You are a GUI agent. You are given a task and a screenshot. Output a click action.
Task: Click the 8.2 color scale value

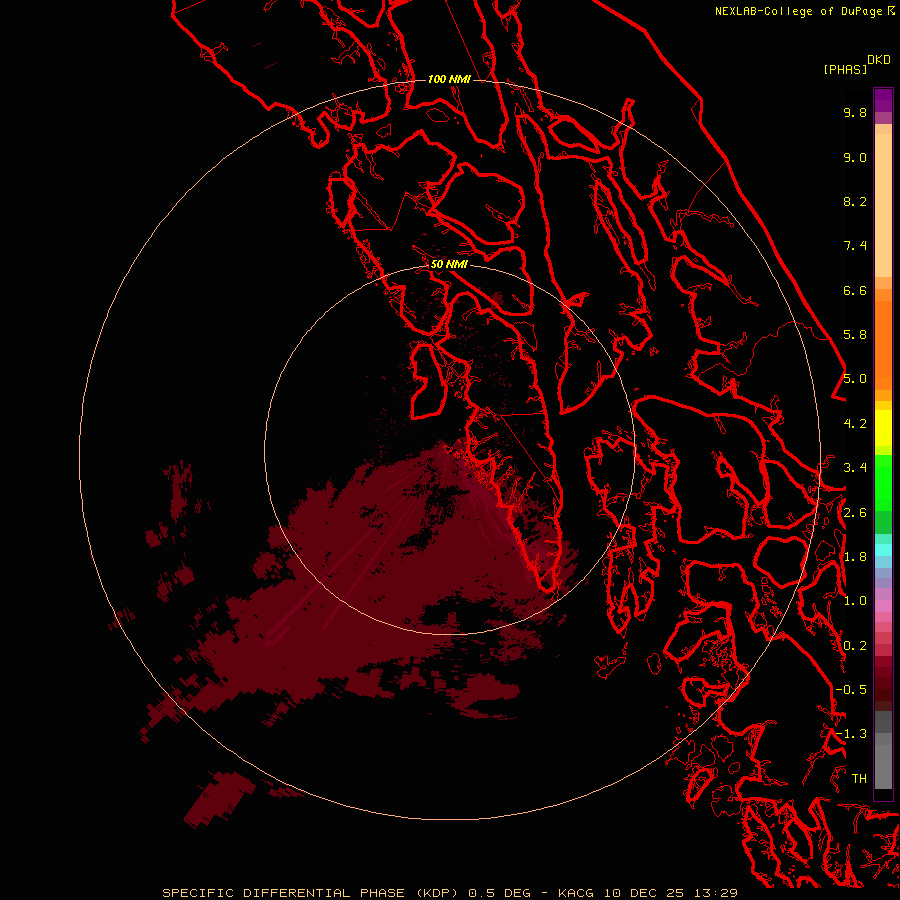[x=855, y=201]
